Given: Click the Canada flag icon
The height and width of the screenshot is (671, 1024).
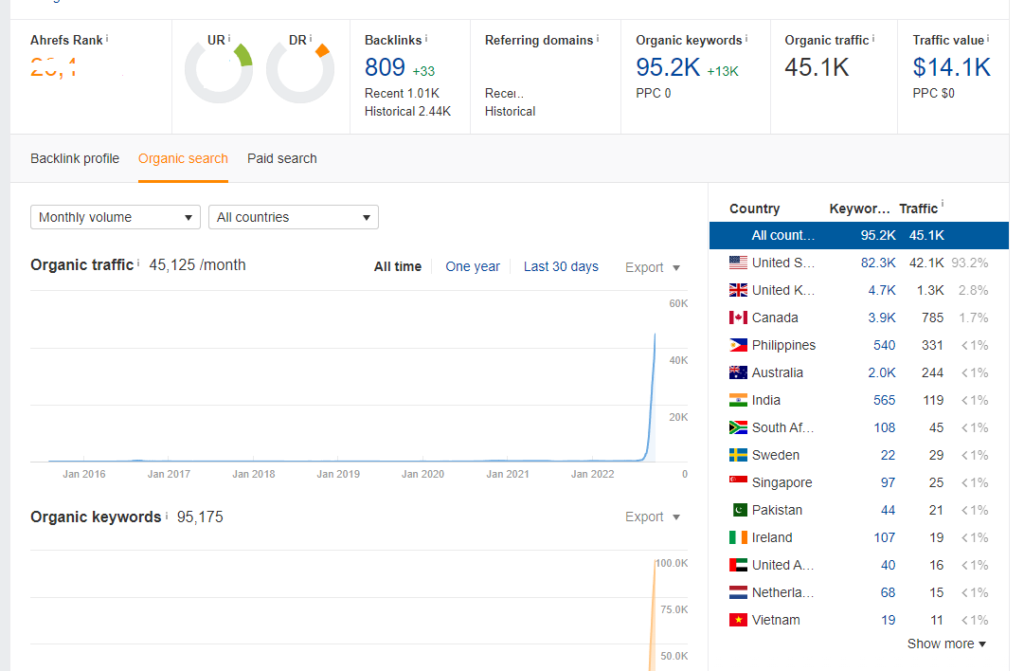Looking at the screenshot, I should 738,318.
